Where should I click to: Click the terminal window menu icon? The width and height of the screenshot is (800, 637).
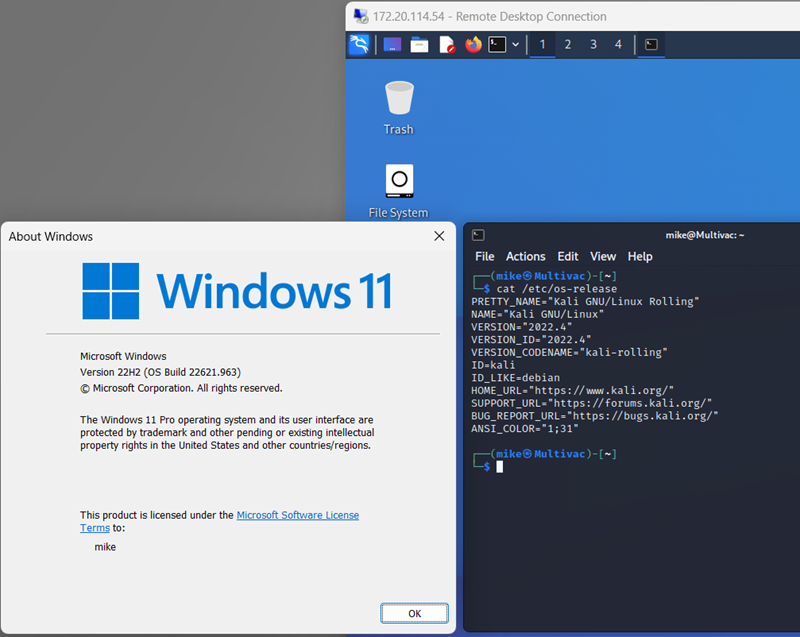(478, 235)
